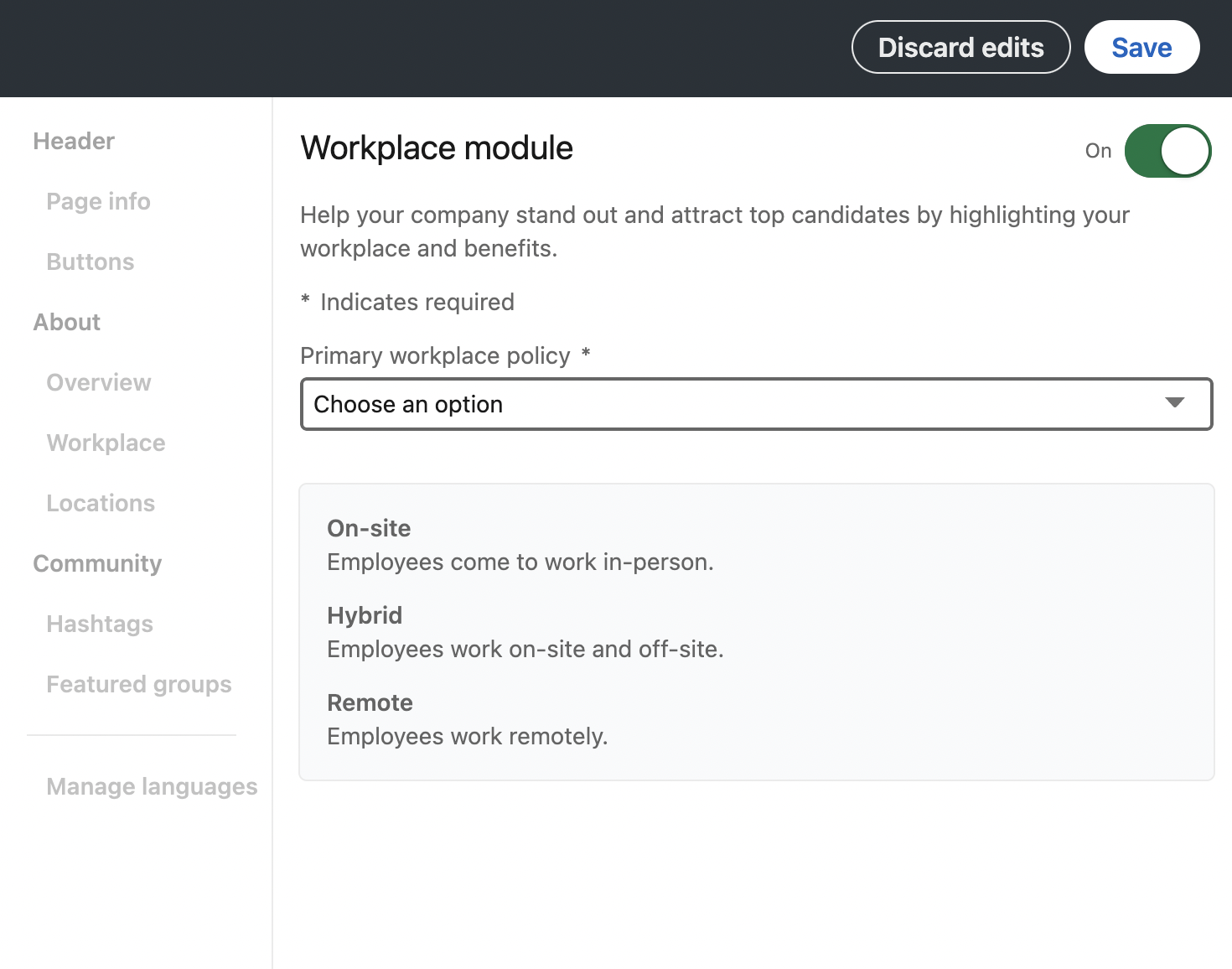Click the Hybrid policy description
The image size is (1232, 969).
point(525,649)
